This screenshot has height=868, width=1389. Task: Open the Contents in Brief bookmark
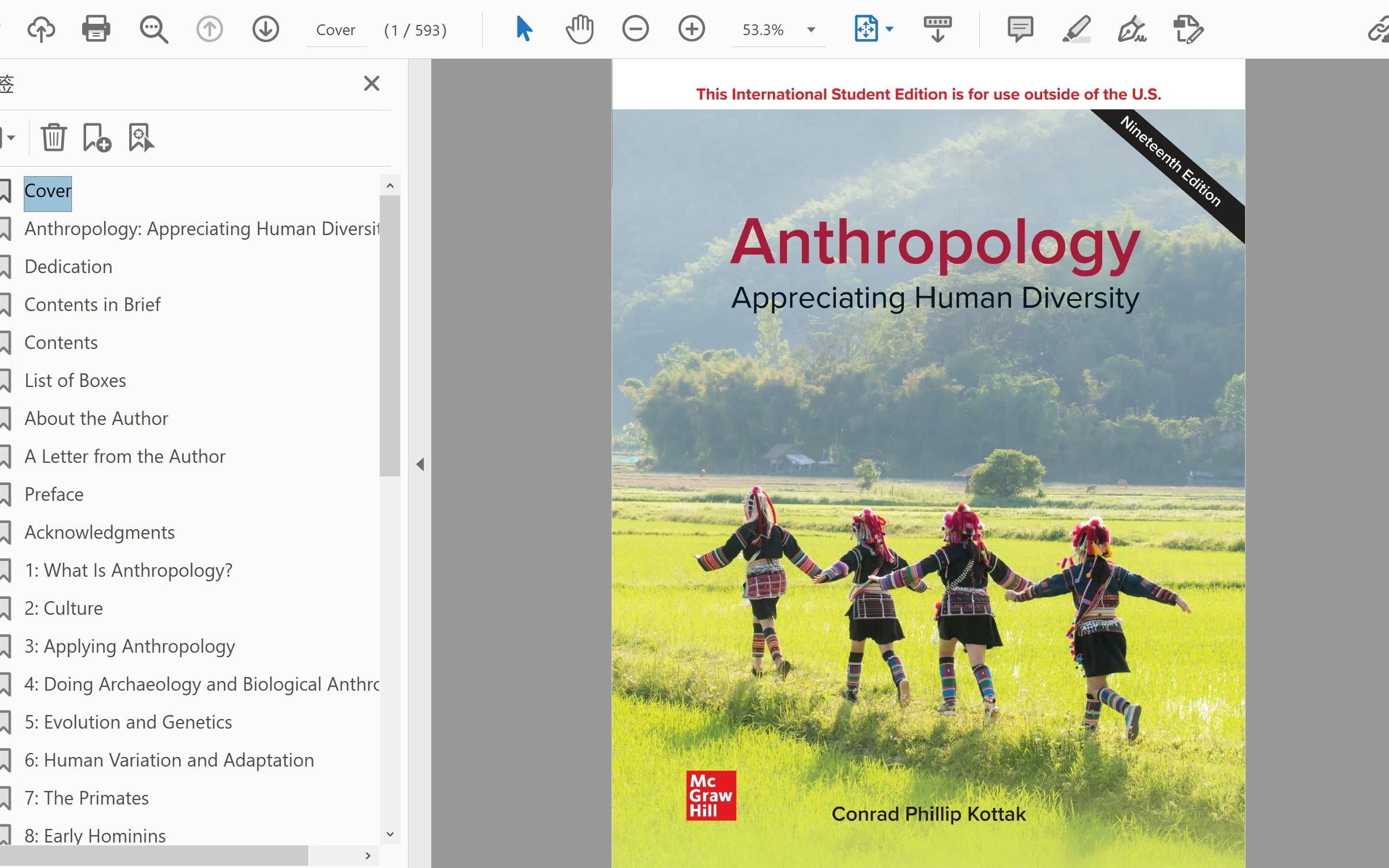[x=92, y=304]
